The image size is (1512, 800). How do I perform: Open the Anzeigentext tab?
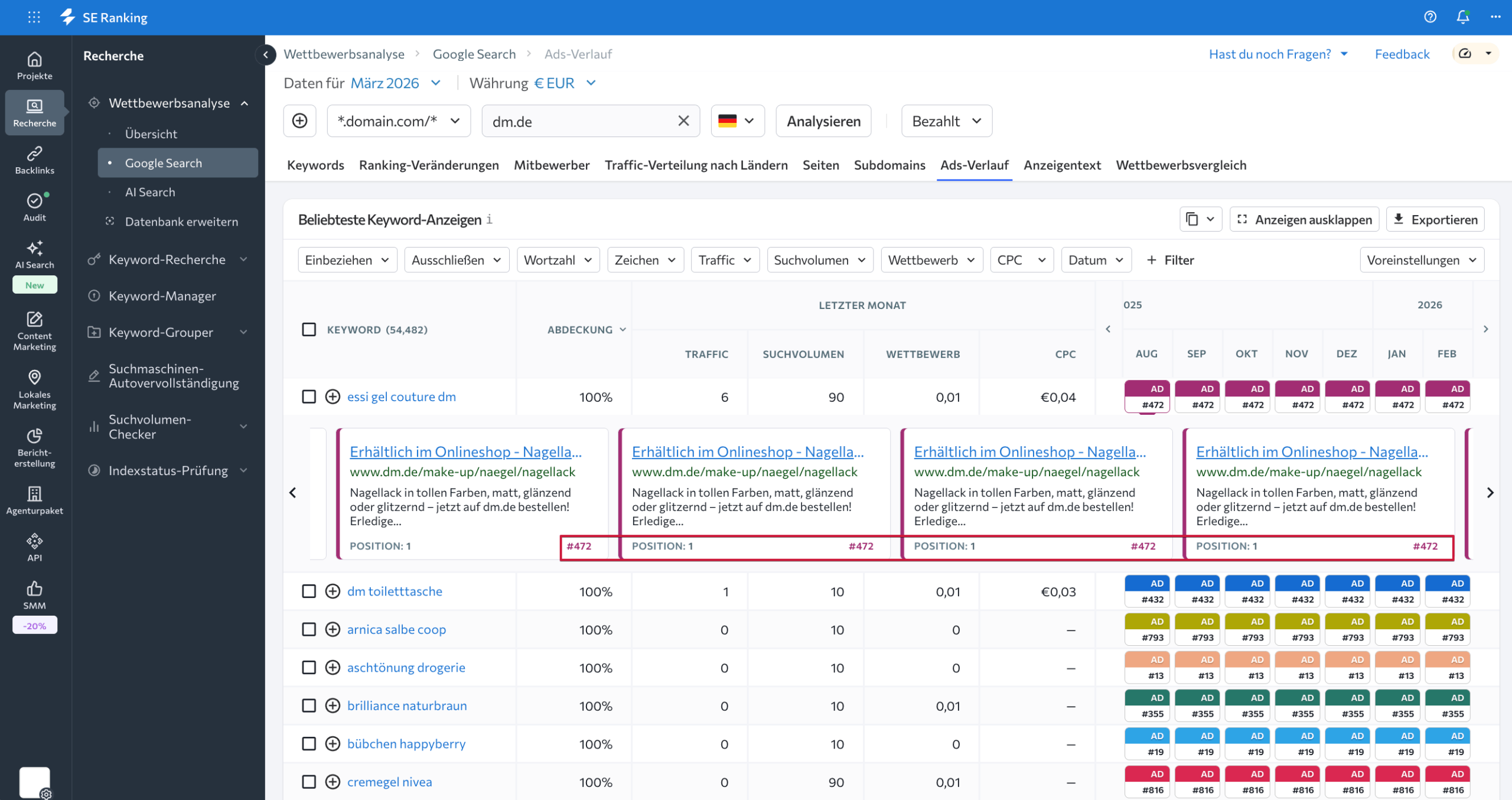coord(1062,165)
